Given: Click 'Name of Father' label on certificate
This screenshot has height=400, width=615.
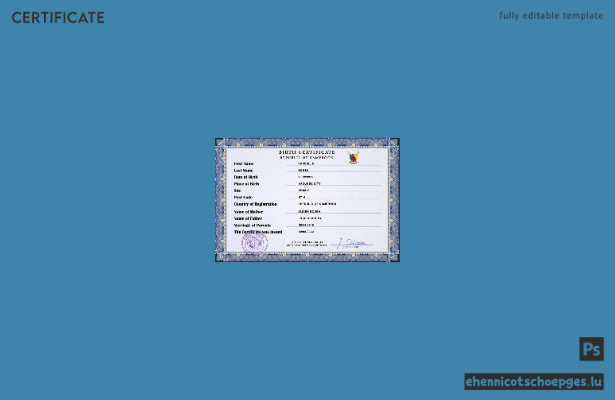Looking at the screenshot, I should click(248, 218).
